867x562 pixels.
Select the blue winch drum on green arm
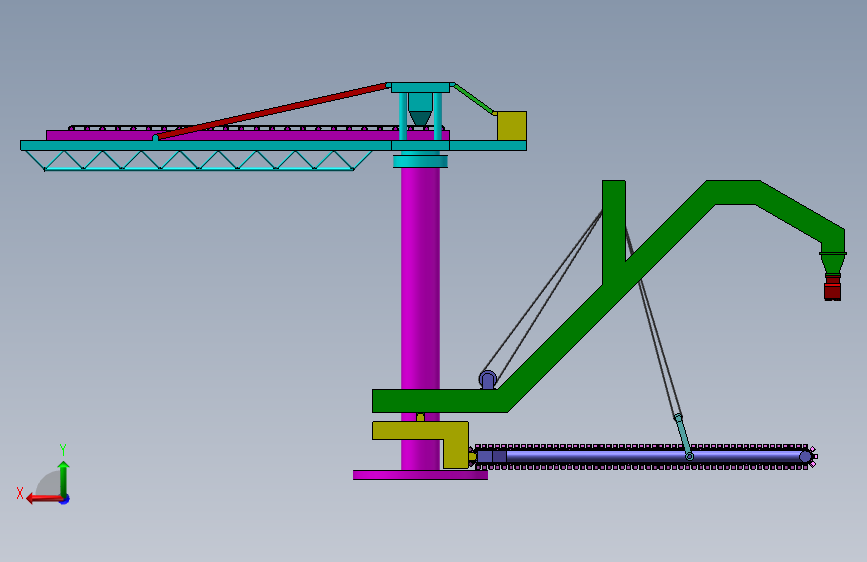488,379
